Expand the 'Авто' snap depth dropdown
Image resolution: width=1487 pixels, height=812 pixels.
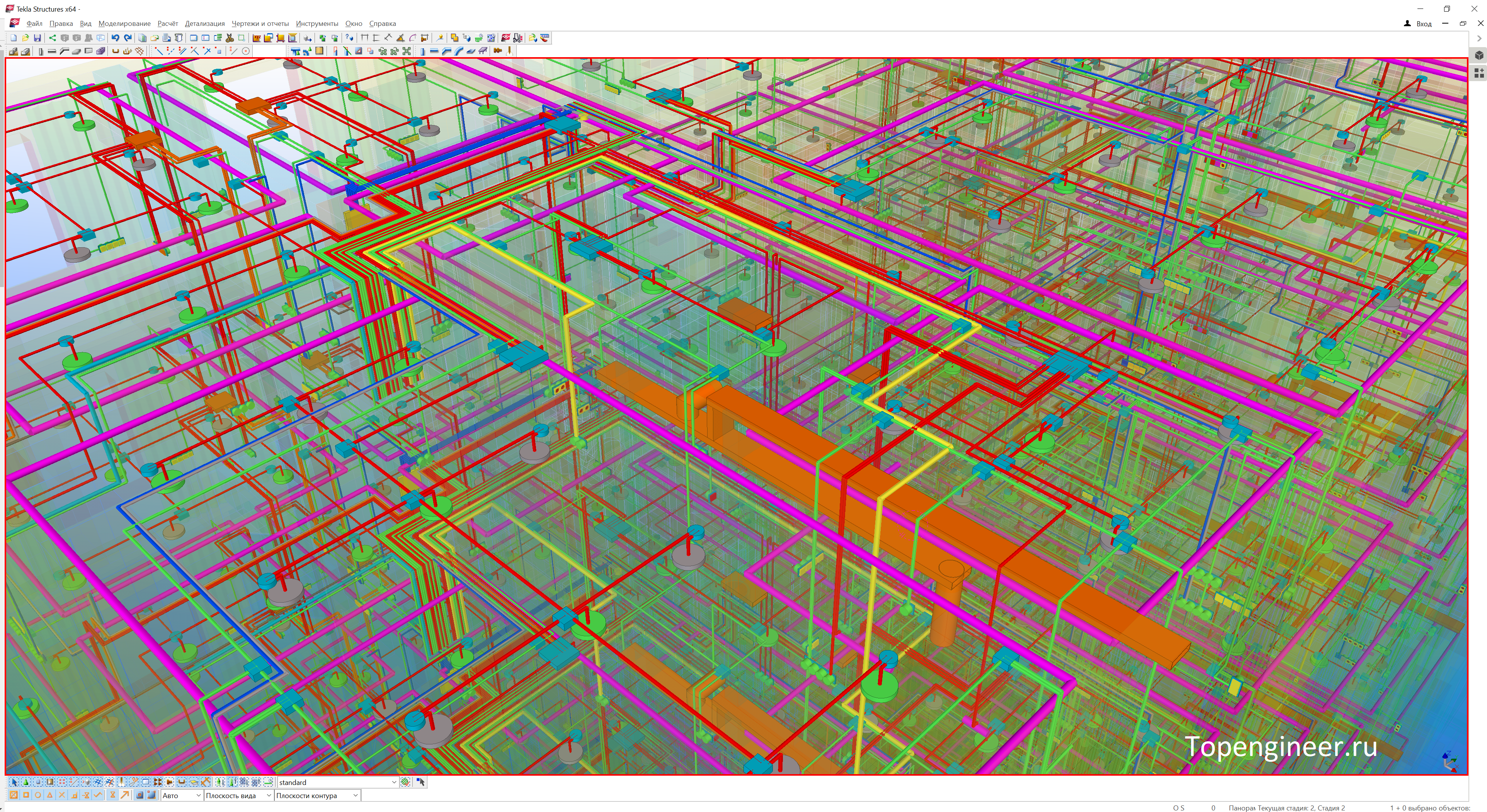pos(198,796)
